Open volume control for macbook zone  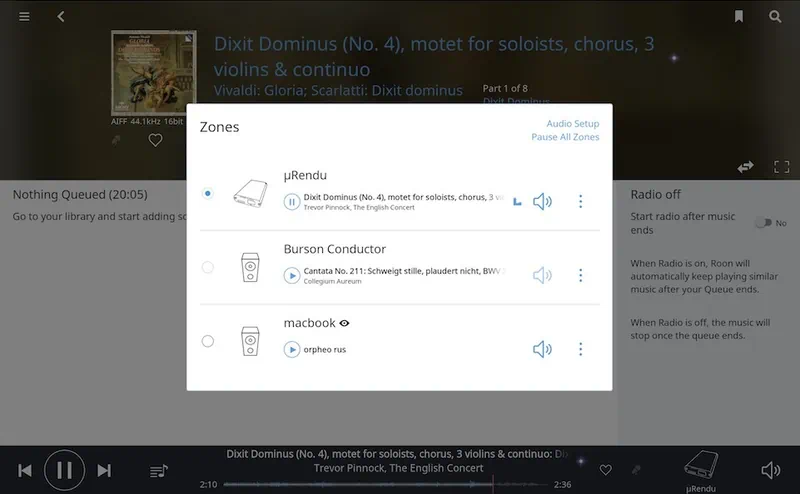click(542, 349)
